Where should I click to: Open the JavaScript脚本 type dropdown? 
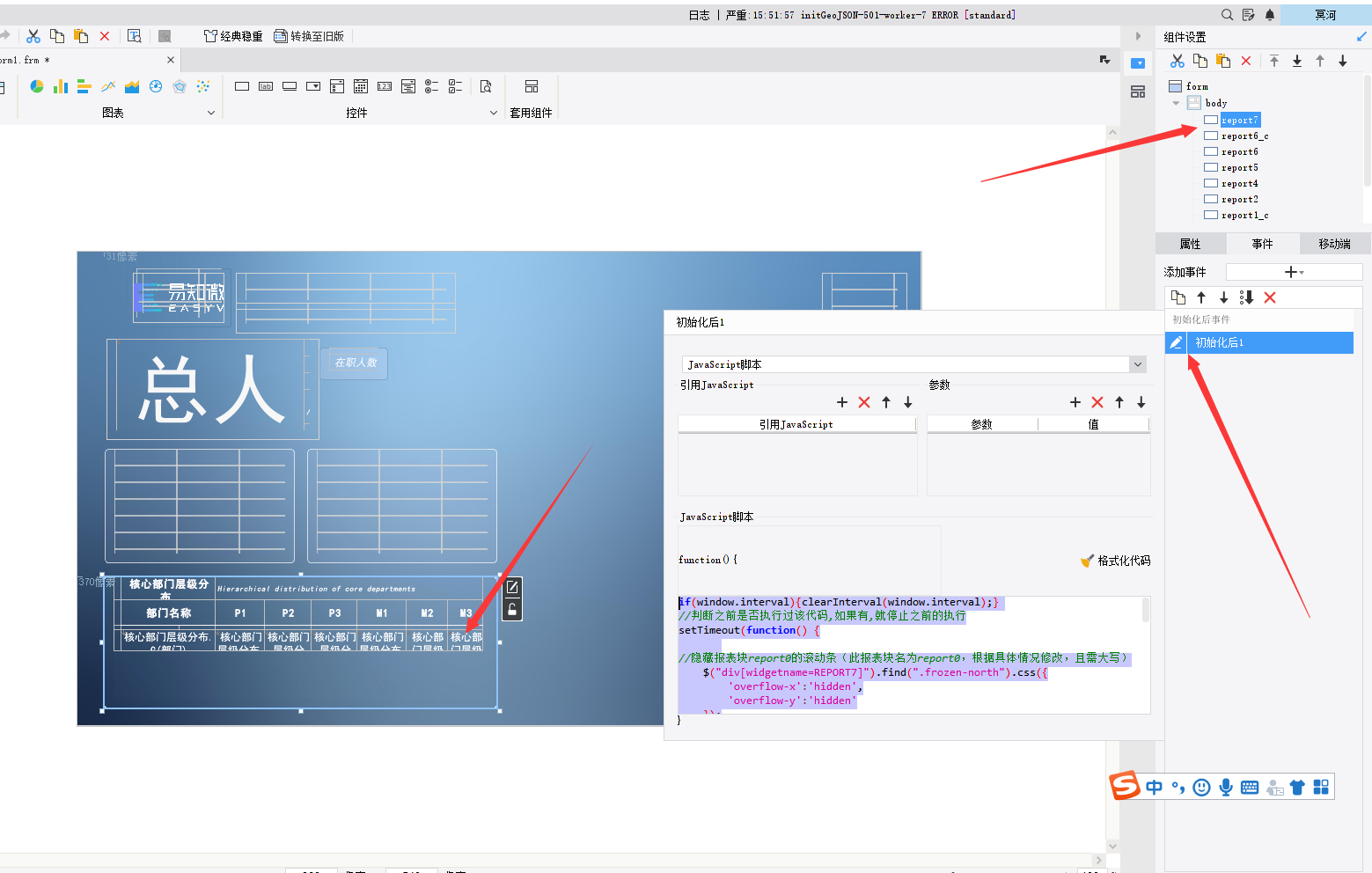pos(1138,364)
